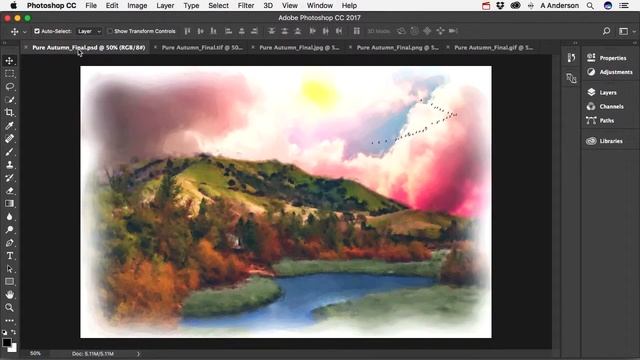The height and width of the screenshot is (360, 640).
Task: Open the Libraries panel
Action: (604, 141)
